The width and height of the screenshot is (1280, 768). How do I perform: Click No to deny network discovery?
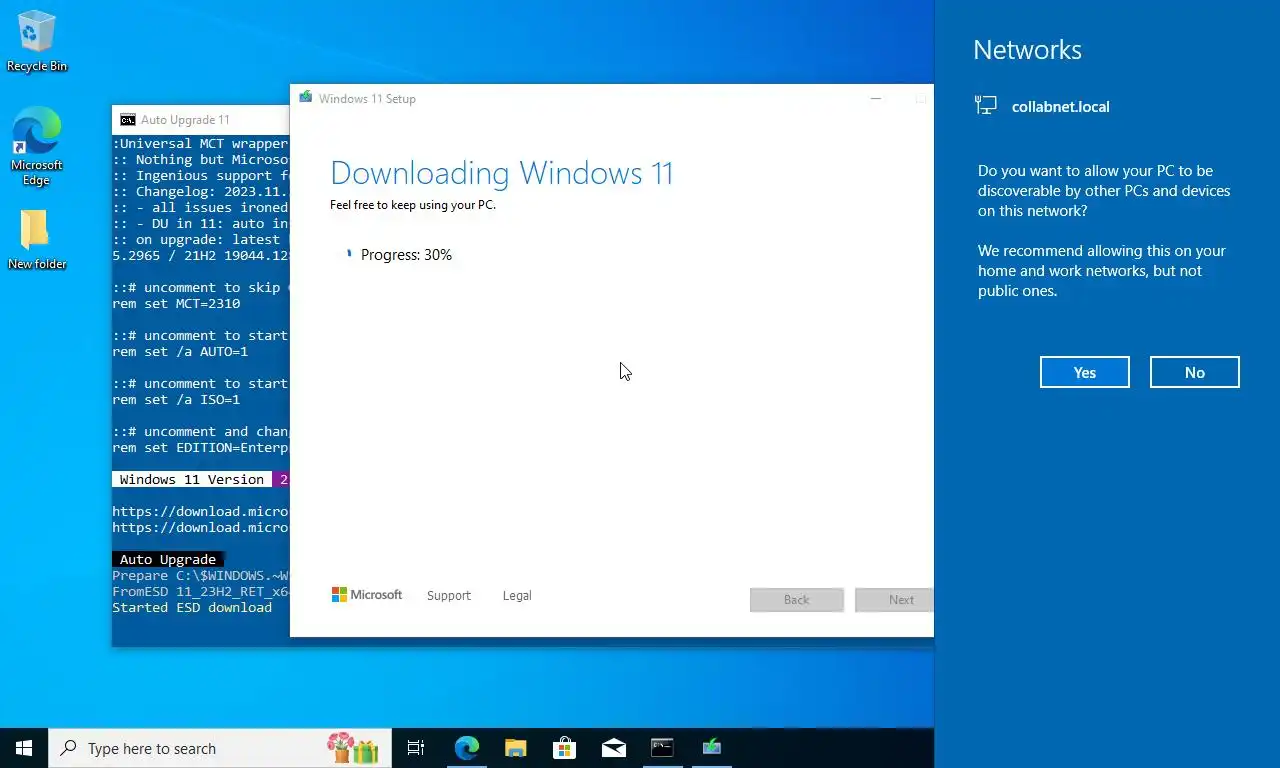tap(1195, 372)
